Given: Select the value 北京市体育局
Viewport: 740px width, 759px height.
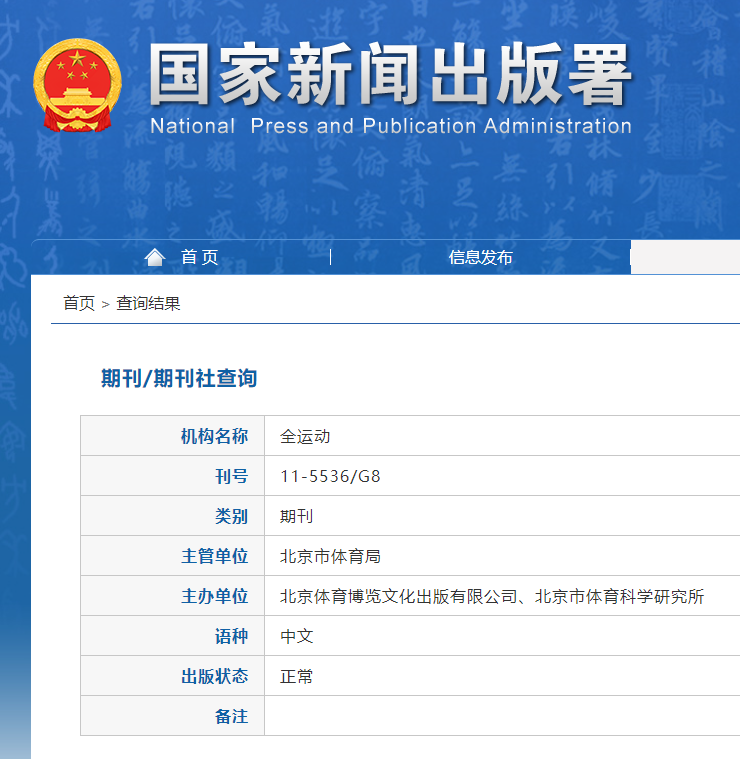Looking at the screenshot, I should point(330,557).
